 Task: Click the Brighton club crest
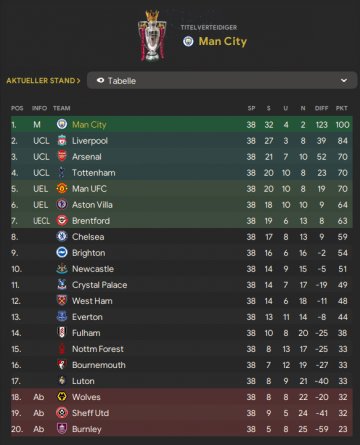coord(62,253)
